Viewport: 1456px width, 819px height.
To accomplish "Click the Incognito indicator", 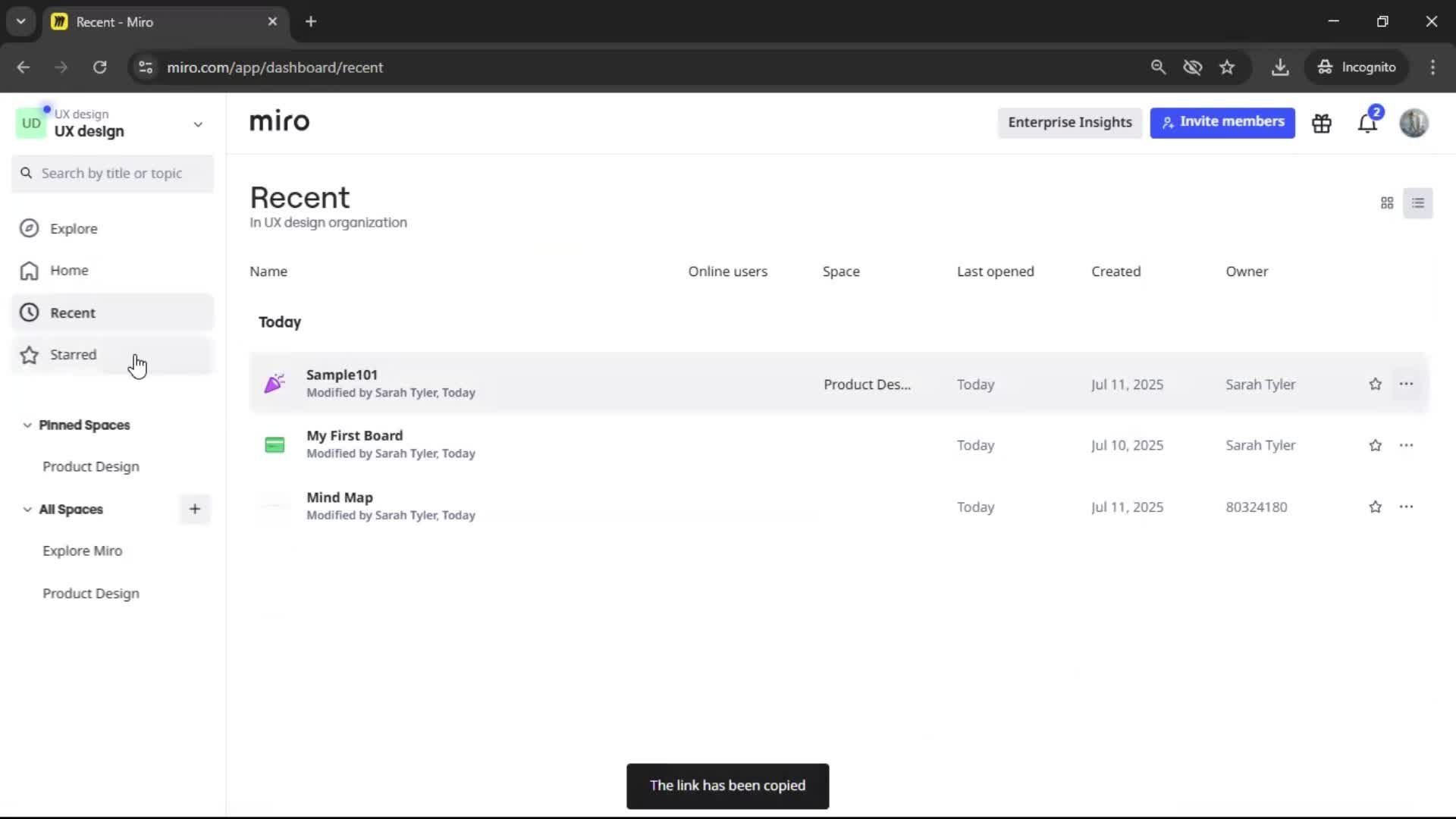I will click(x=1357, y=67).
